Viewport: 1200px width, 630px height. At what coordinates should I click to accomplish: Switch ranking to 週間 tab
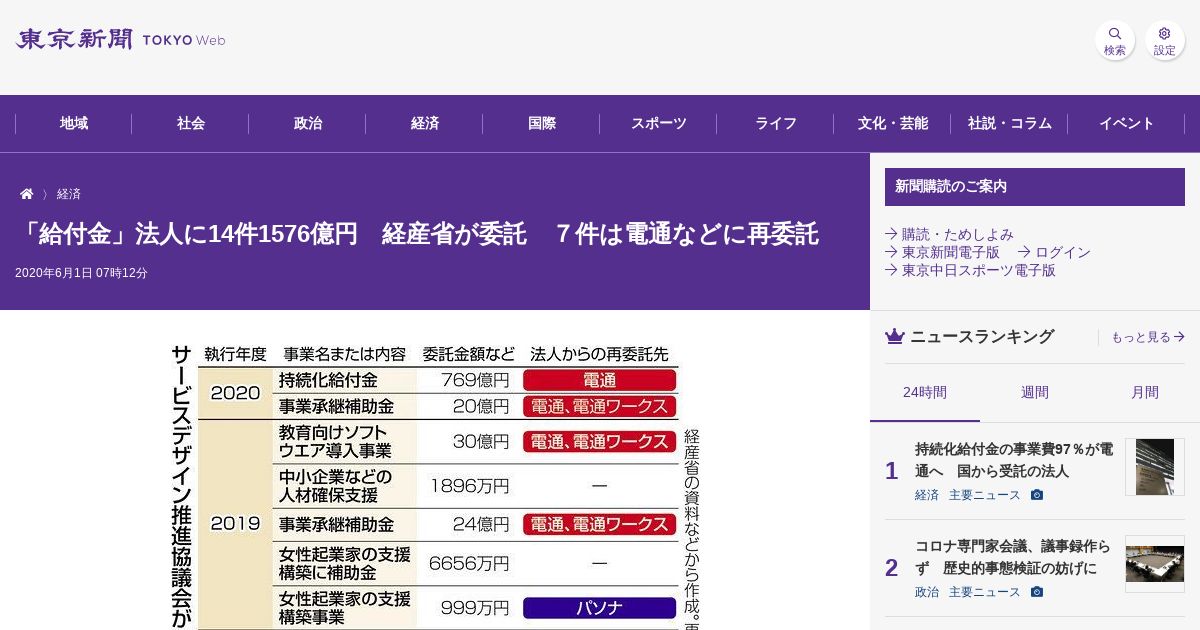click(1035, 392)
